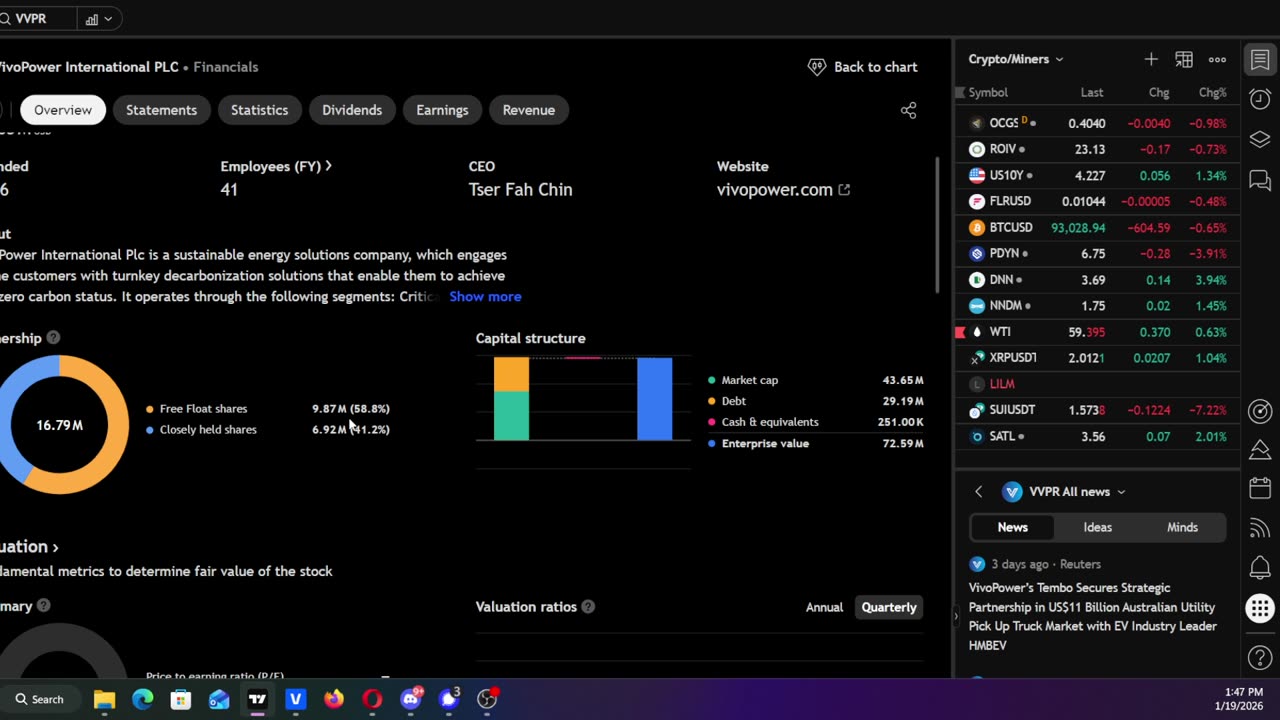1280x720 pixels.
Task: Open the news feed broadcast icon
Action: pos(1260,528)
